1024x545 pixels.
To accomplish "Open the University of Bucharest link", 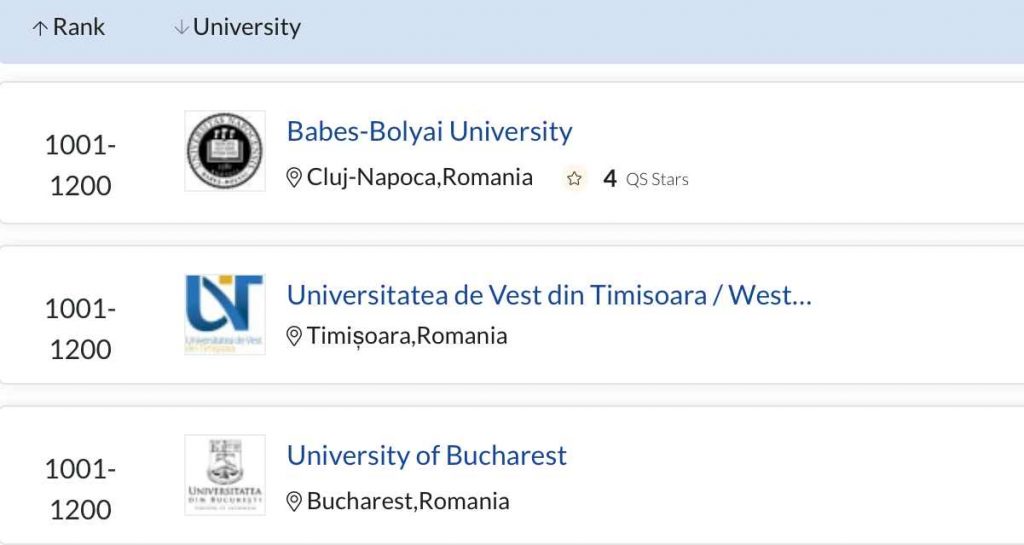I will click(x=426, y=456).
